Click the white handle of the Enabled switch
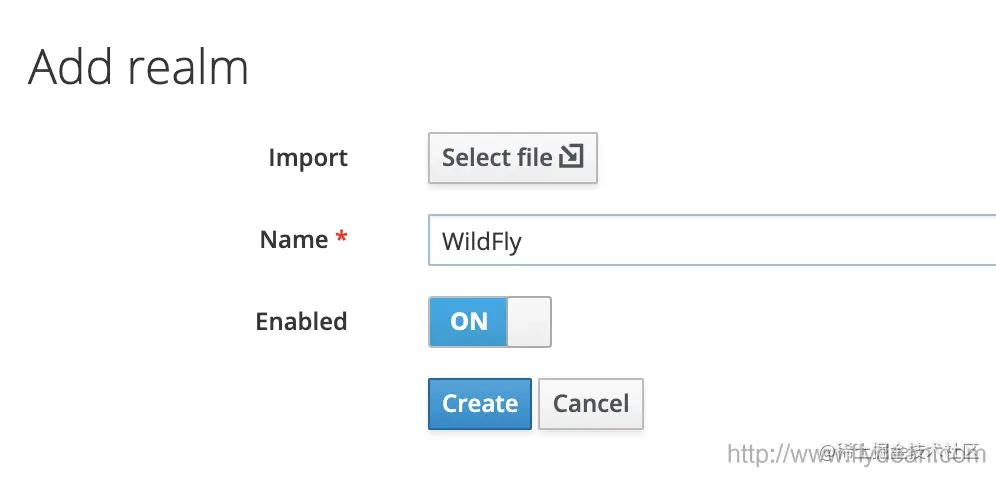 [529, 322]
